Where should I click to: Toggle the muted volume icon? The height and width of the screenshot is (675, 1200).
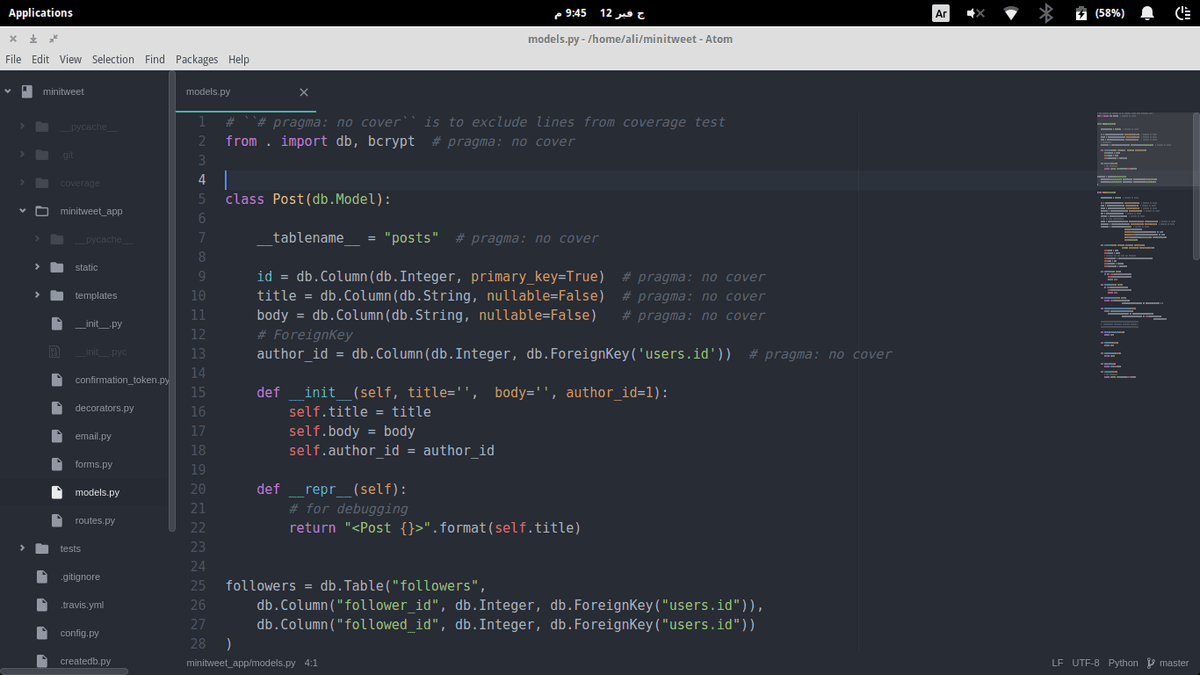click(x=975, y=13)
